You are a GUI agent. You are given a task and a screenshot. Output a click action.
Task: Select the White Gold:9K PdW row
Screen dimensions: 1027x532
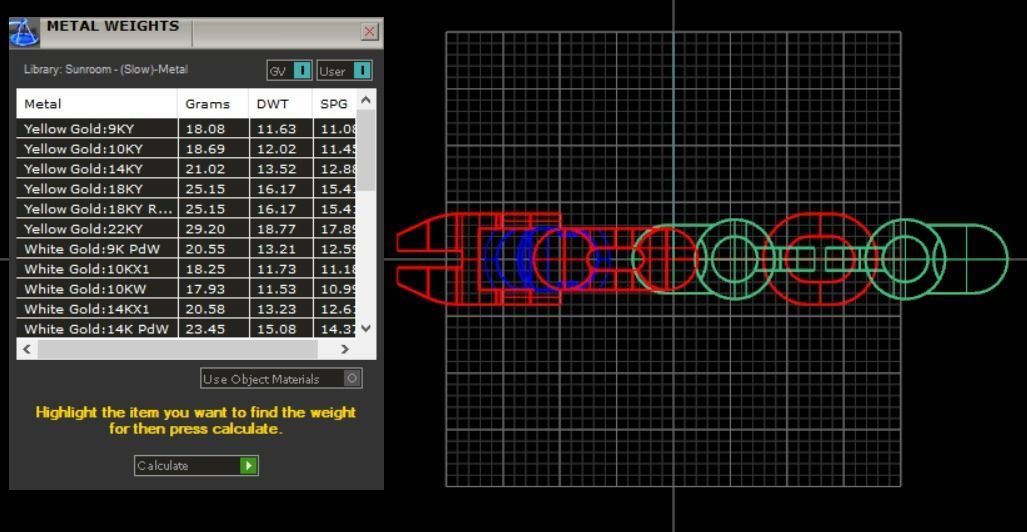click(x=187, y=249)
